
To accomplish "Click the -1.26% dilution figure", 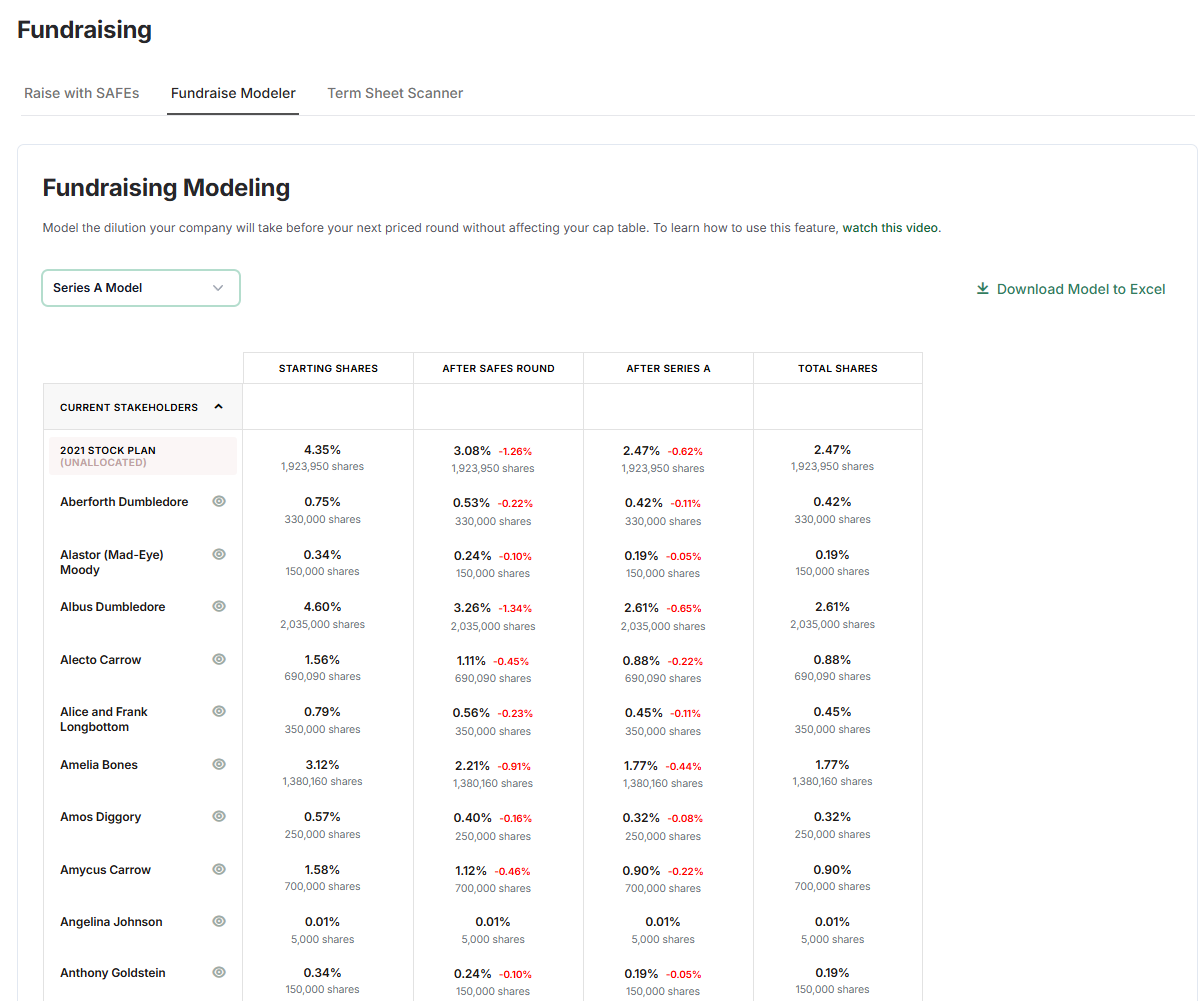I will (516, 452).
